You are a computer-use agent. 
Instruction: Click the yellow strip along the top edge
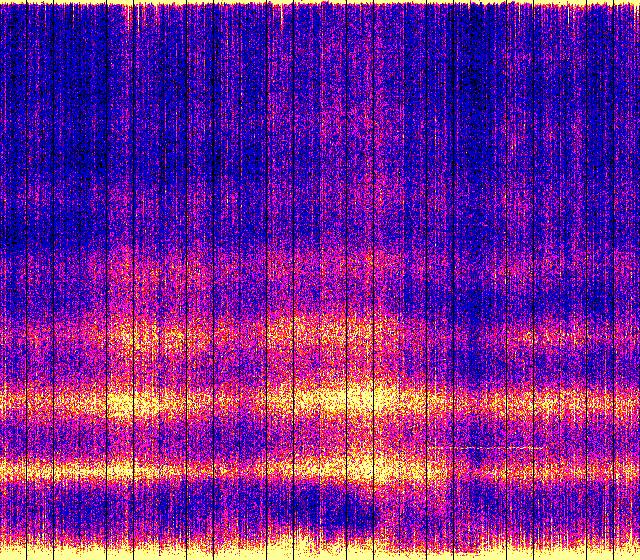320,3
